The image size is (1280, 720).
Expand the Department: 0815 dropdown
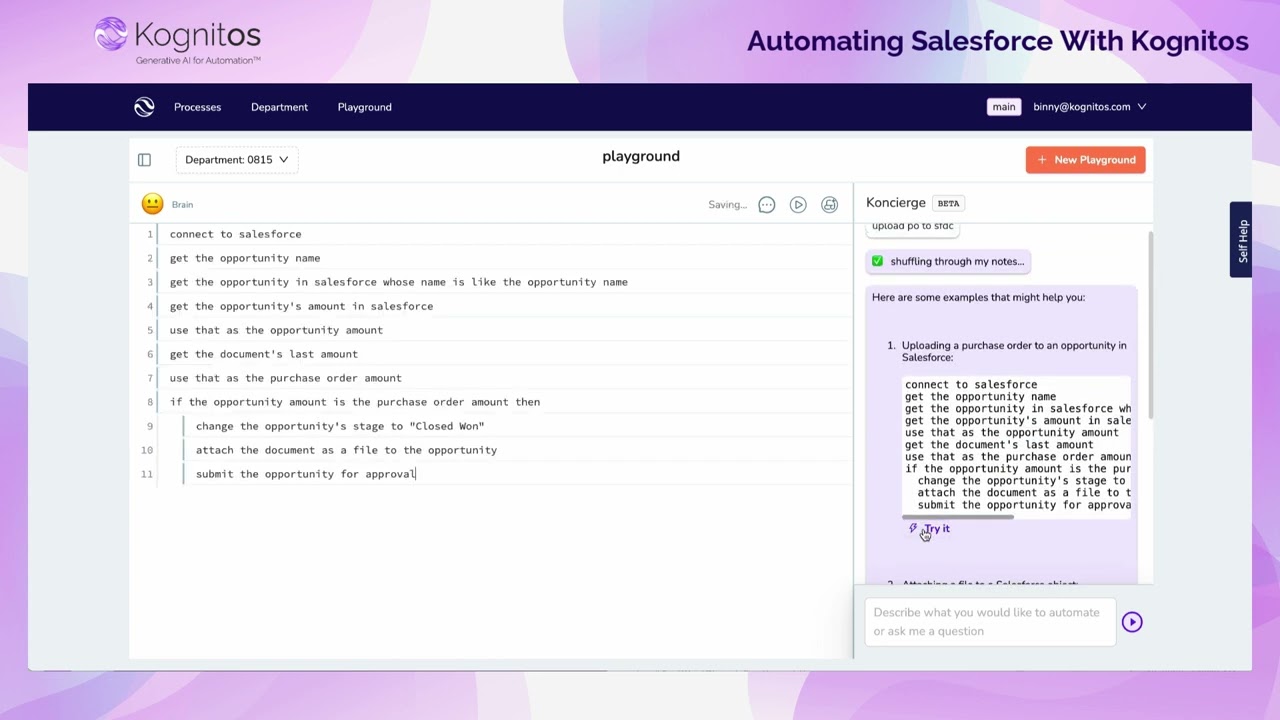236,160
